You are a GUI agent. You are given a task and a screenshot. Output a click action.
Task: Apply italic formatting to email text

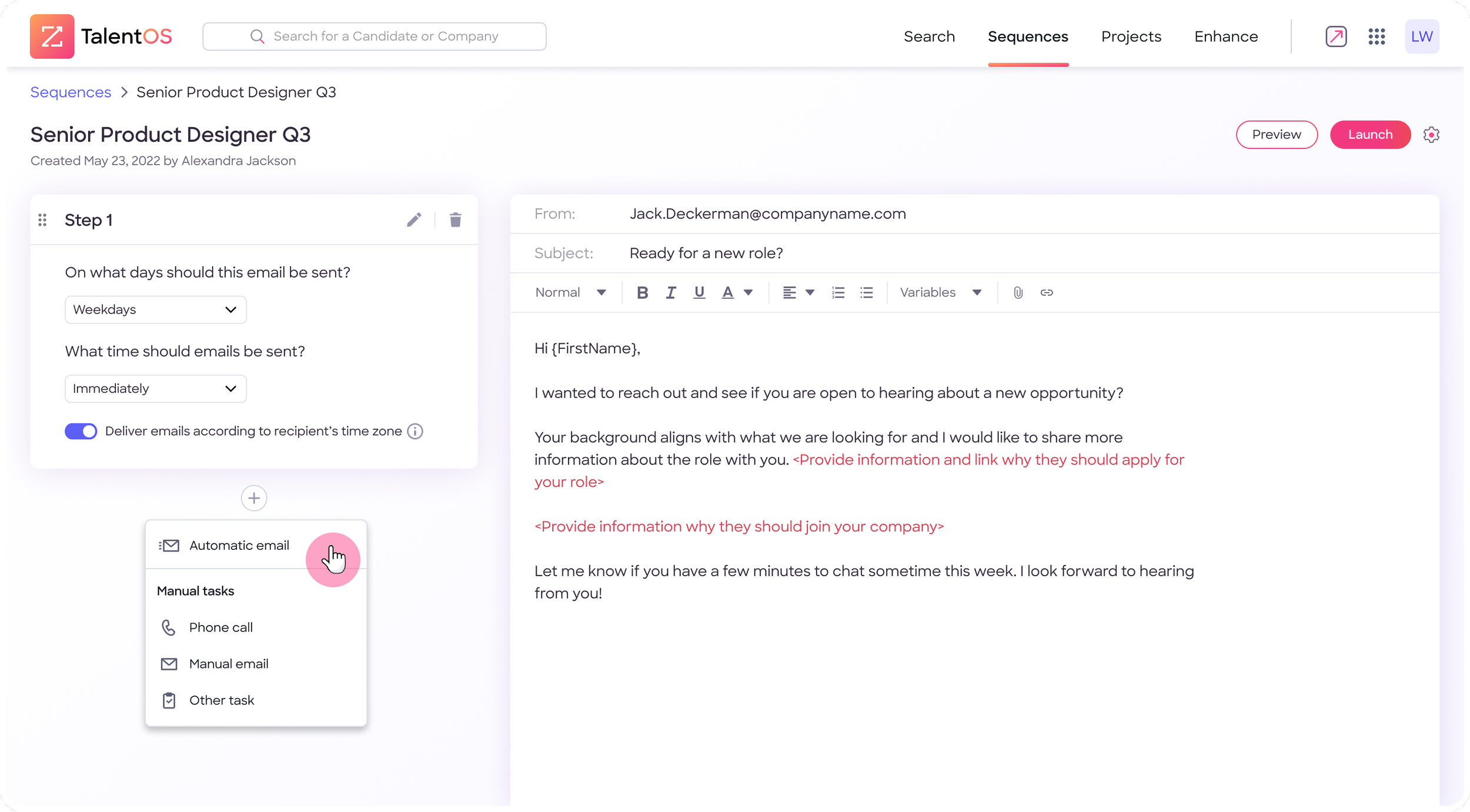[x=670, y=293]
